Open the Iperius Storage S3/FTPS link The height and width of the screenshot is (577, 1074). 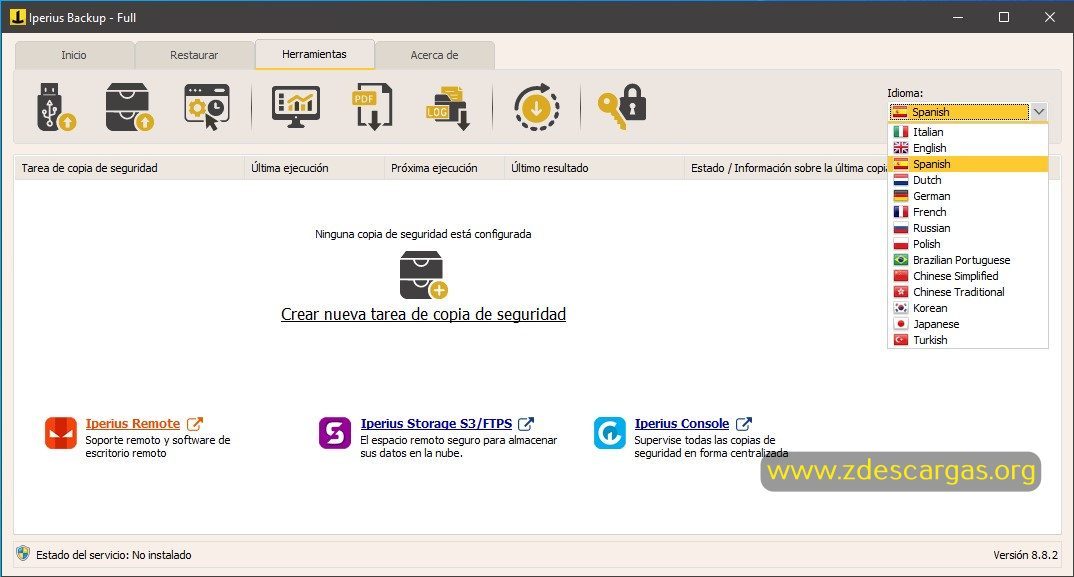tap(436, 423)
